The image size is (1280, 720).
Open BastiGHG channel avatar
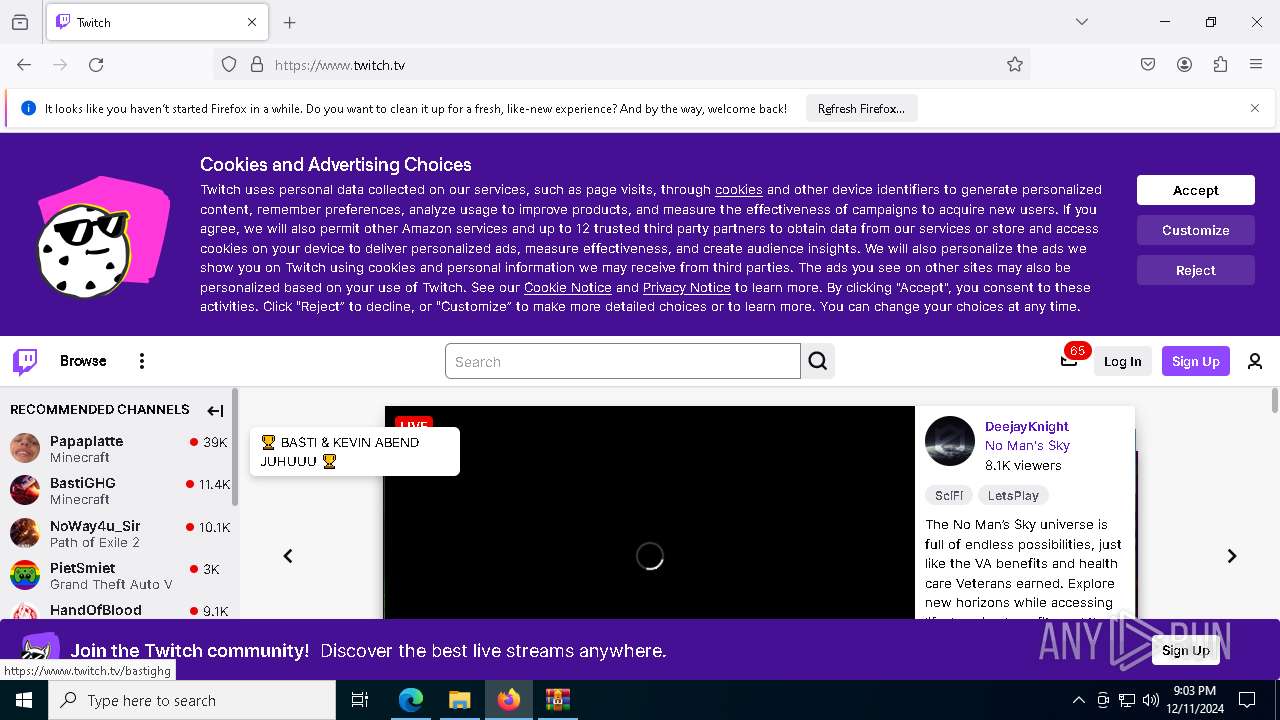point(25,490)
